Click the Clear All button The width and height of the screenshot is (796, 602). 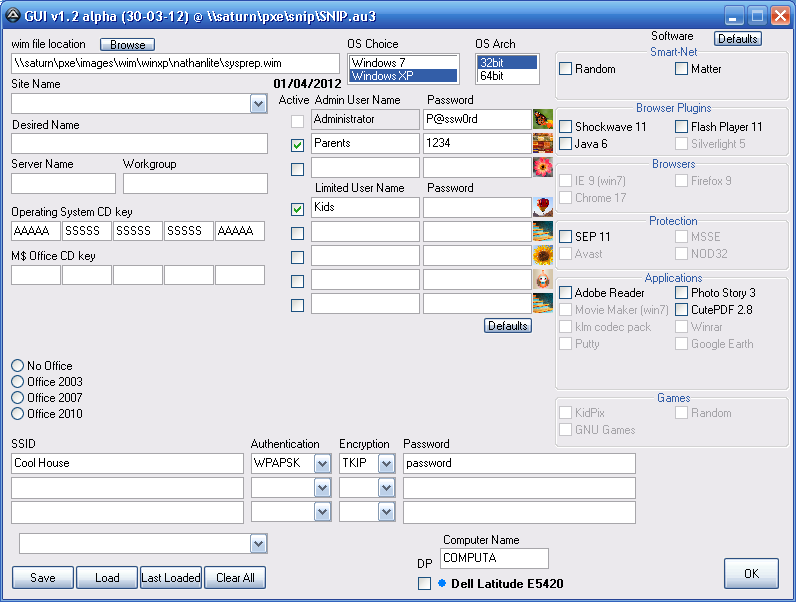click(235, 578)
